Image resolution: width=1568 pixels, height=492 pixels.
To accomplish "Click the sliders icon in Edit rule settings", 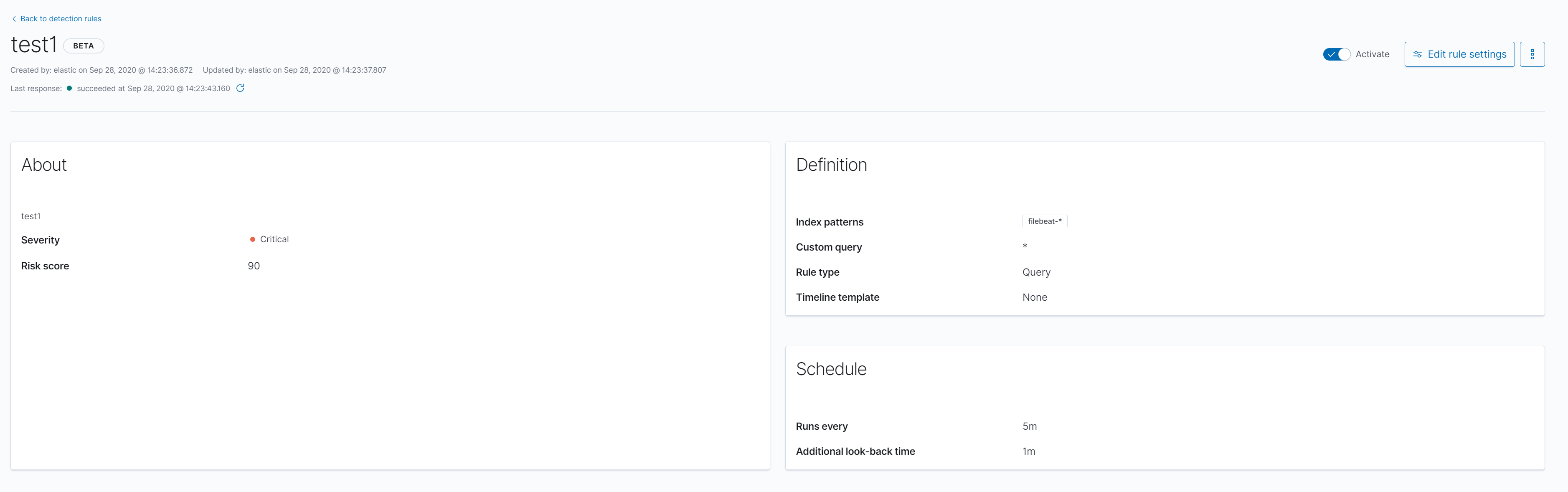I will (1417, 54).
